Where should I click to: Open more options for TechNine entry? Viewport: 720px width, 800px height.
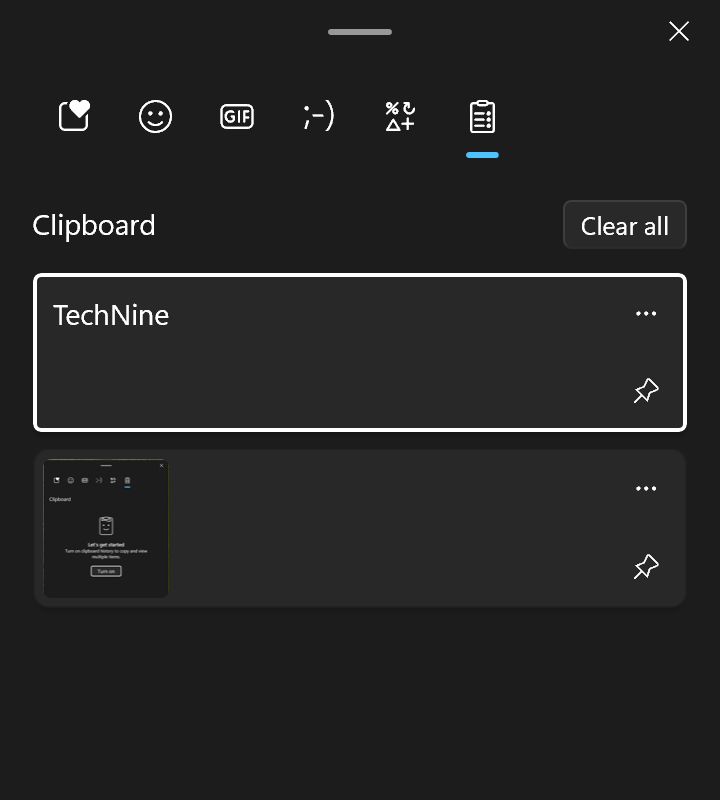tap(646, 314)
